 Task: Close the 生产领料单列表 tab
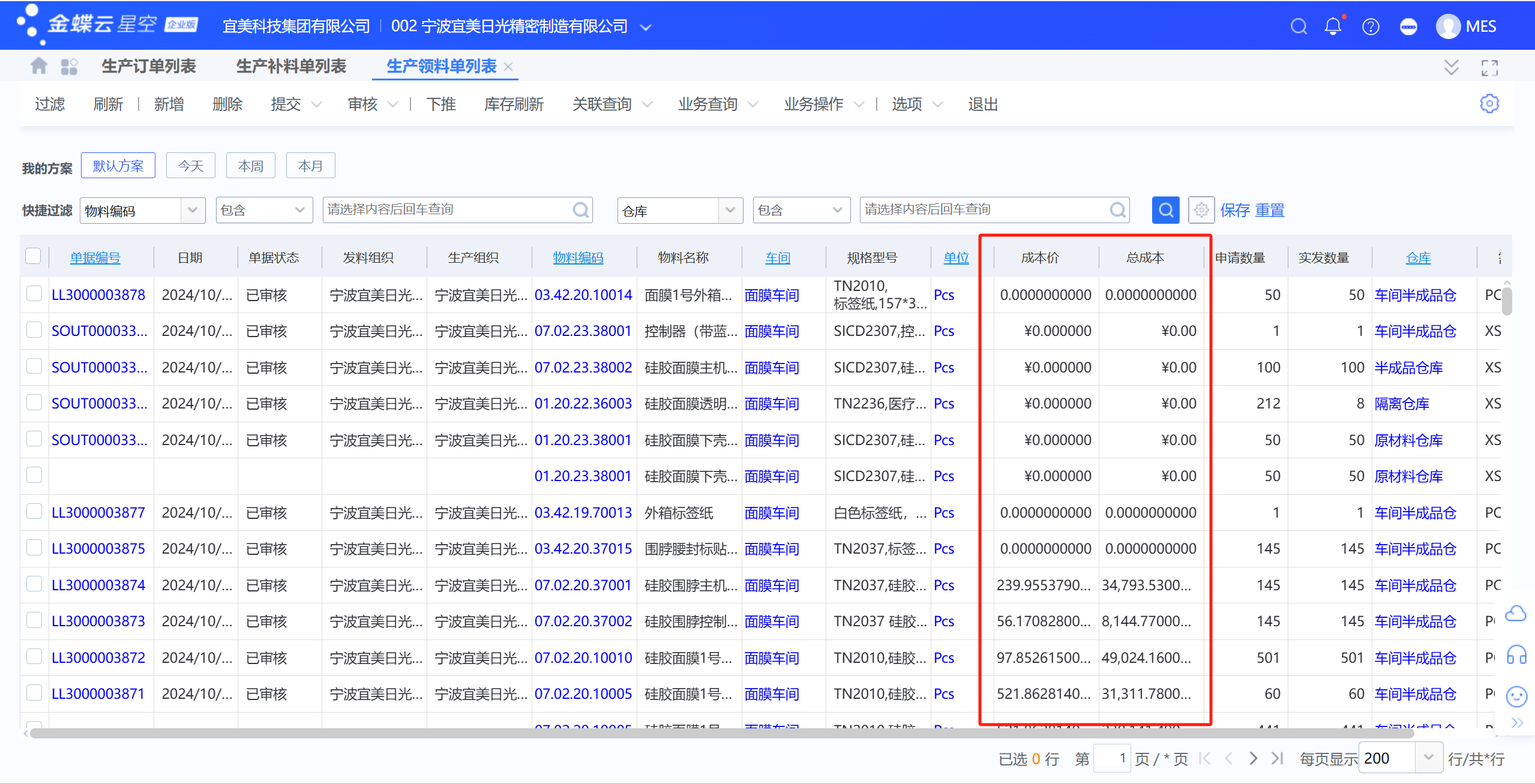(x=508, y=67)
